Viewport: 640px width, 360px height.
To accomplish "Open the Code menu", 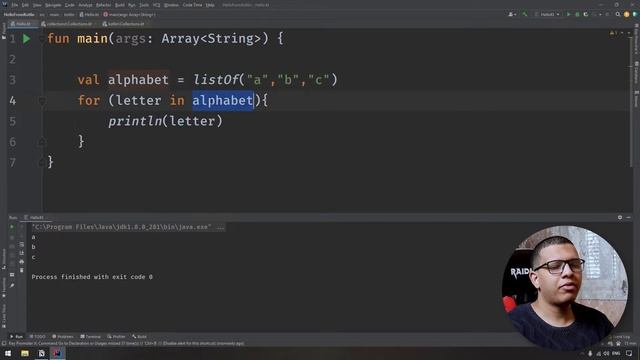I will 70,5.
